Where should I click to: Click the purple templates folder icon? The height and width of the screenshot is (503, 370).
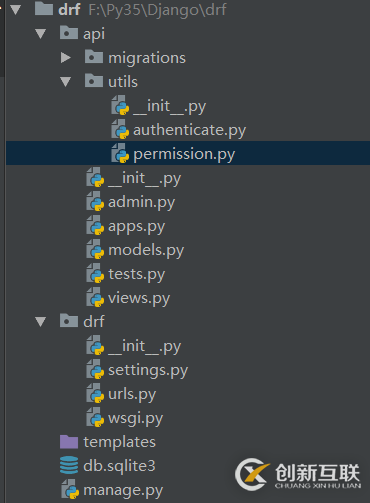(x=69, y=442)
